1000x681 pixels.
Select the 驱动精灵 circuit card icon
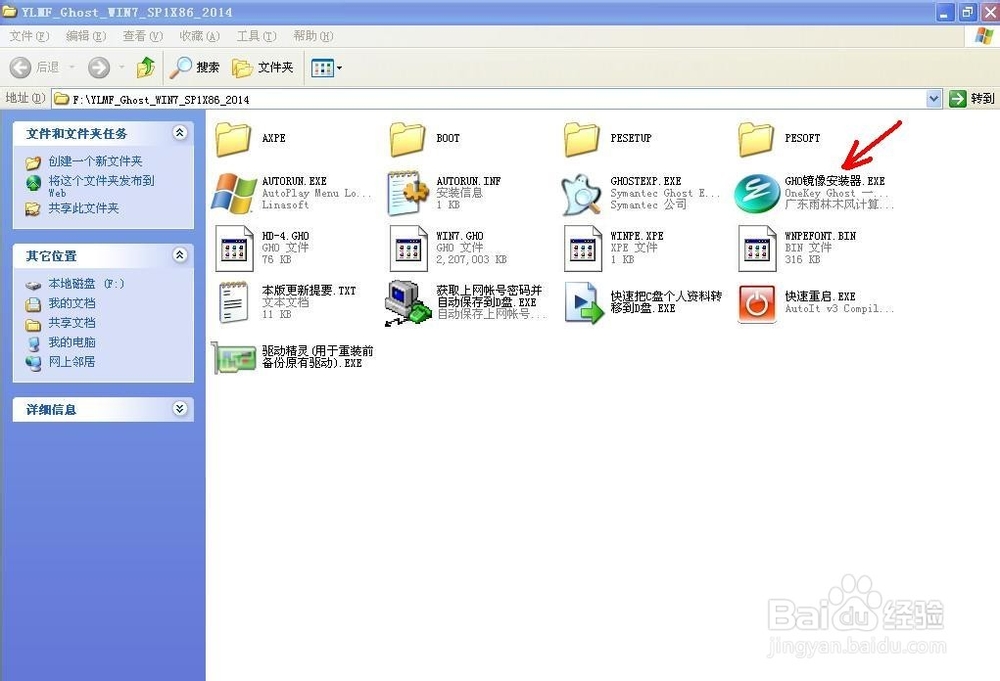[x=233, y=357]
